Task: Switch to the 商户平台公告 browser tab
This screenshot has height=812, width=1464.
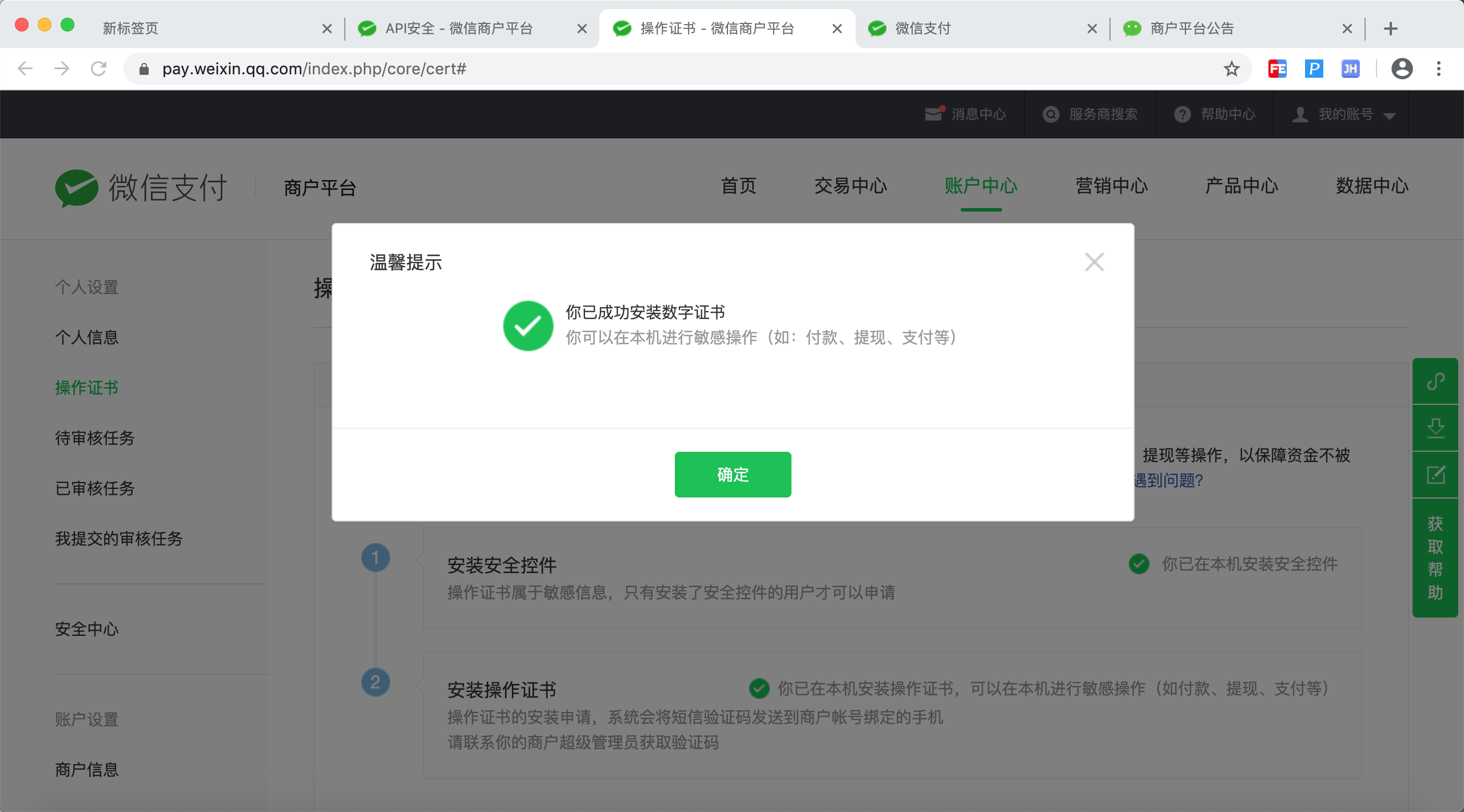Action: (x=1192, y=29)
